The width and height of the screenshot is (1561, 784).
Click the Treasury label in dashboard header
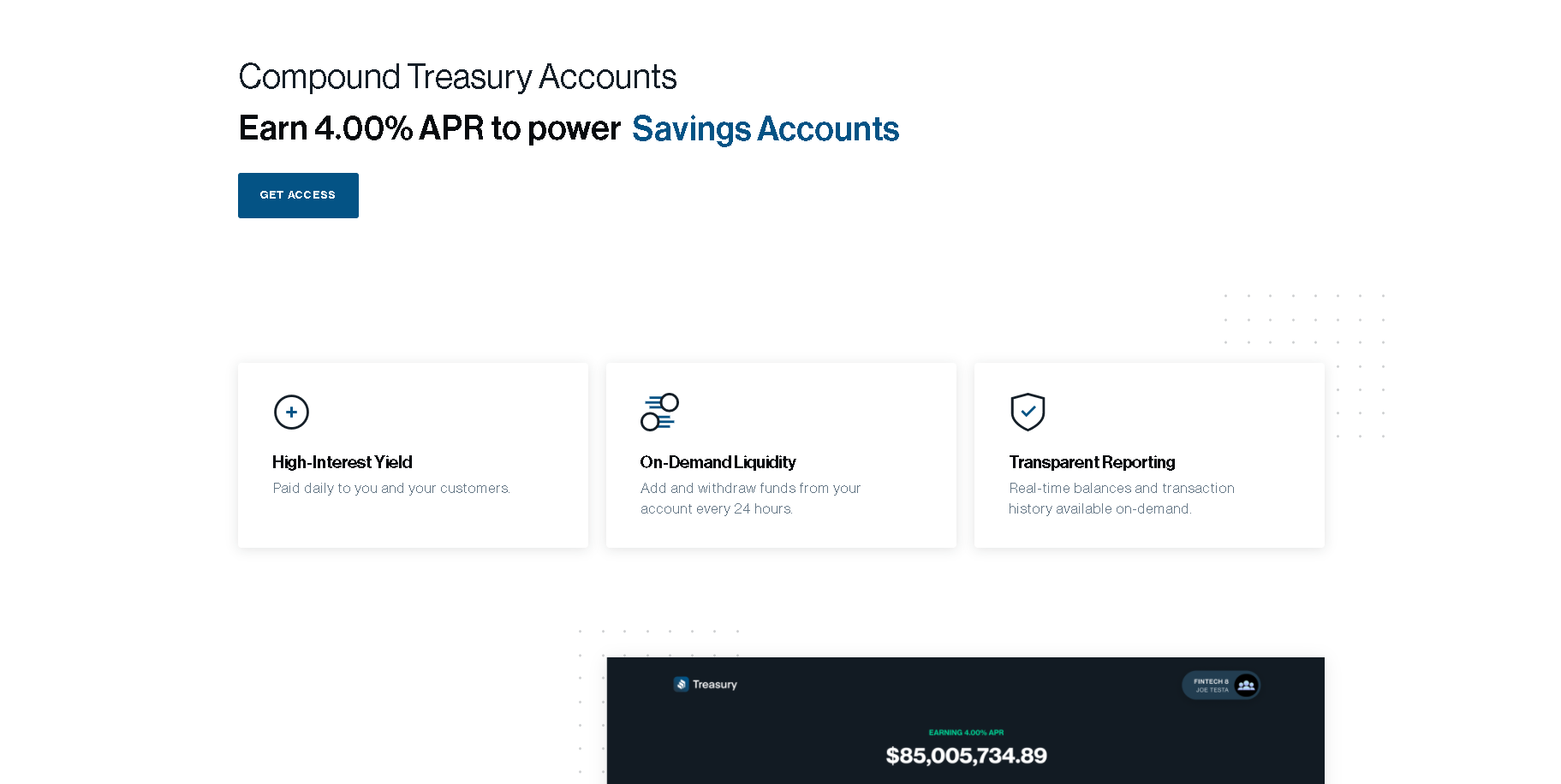tap(715, 685)
